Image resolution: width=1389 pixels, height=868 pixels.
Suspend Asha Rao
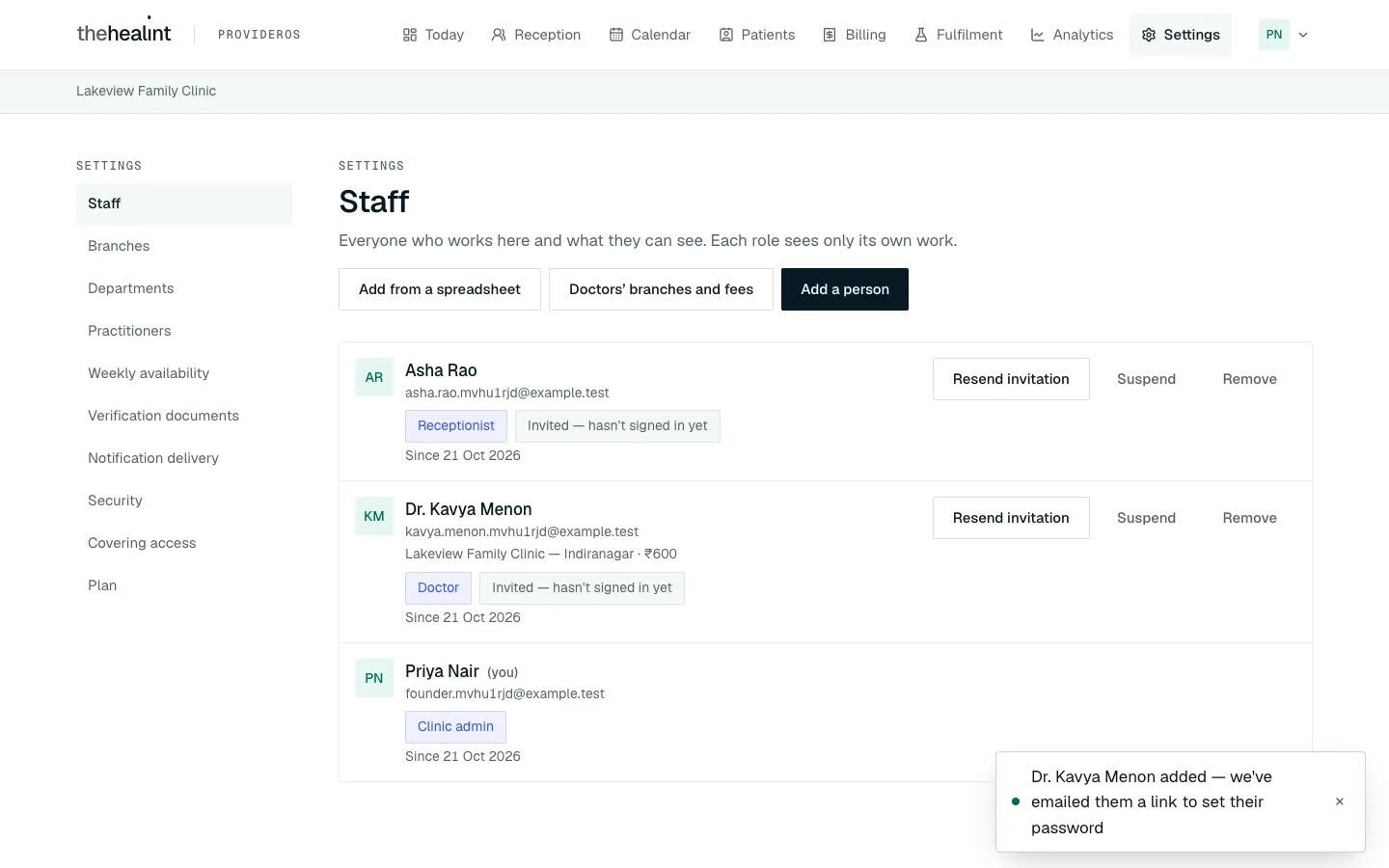[1146, 379]
